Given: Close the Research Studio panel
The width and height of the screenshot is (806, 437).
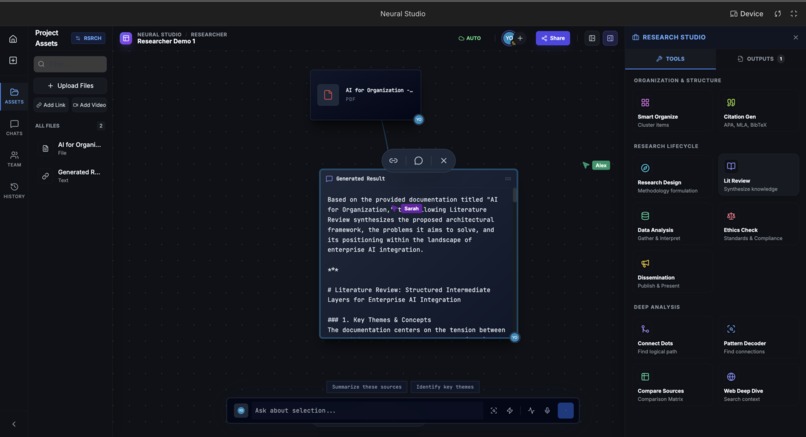Looking at the screenshot, I should click(x=796, y=38).
